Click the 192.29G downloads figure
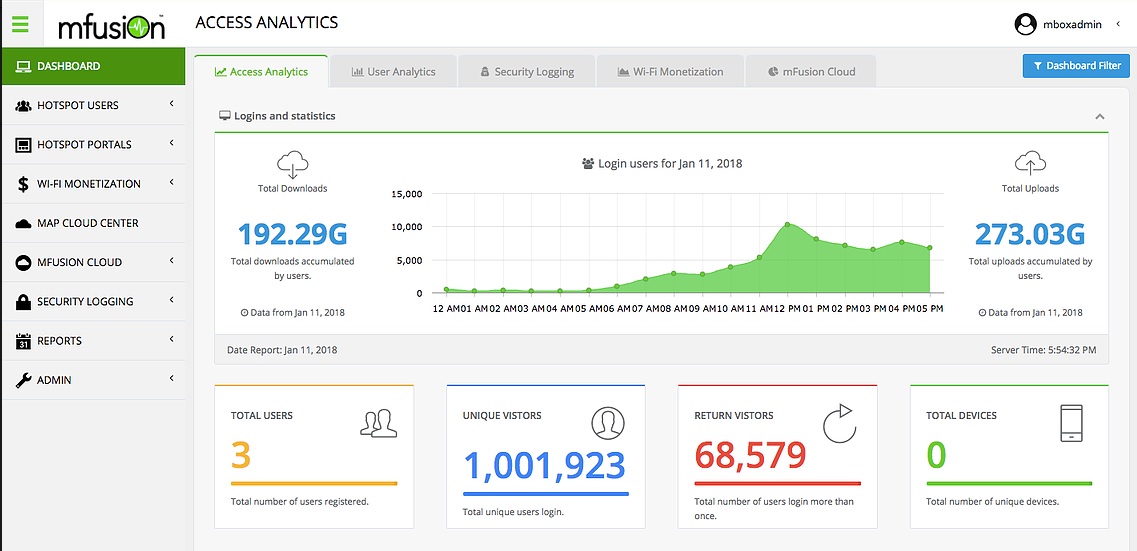The image size is (1137, 551). 292,234
